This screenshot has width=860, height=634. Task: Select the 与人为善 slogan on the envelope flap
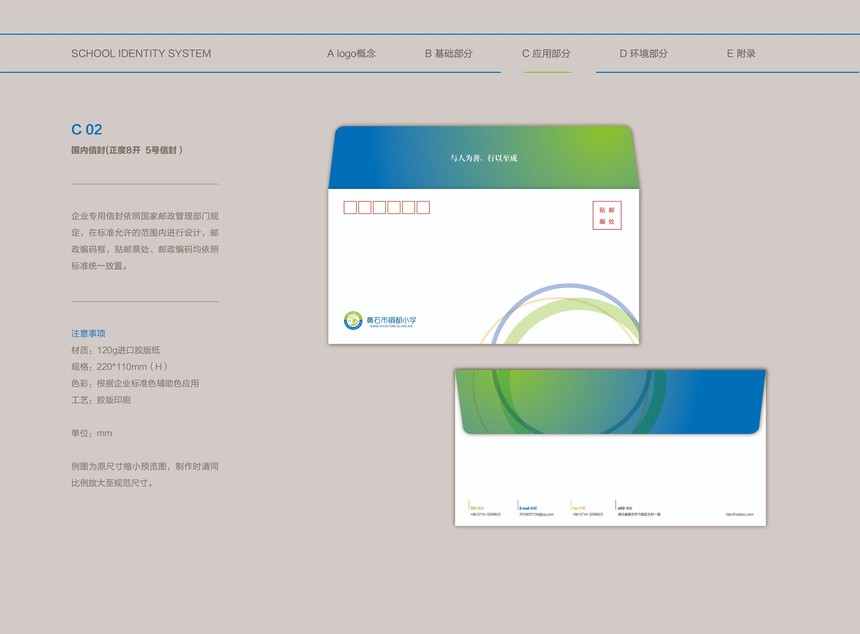483,158
